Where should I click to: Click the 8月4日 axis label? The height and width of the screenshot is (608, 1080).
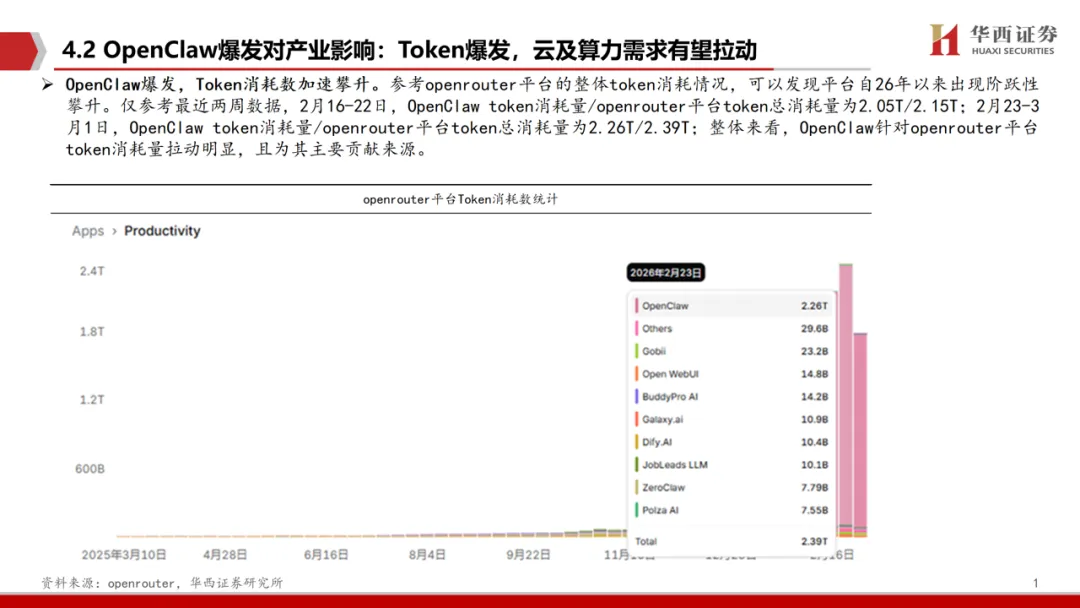point(427,554)
